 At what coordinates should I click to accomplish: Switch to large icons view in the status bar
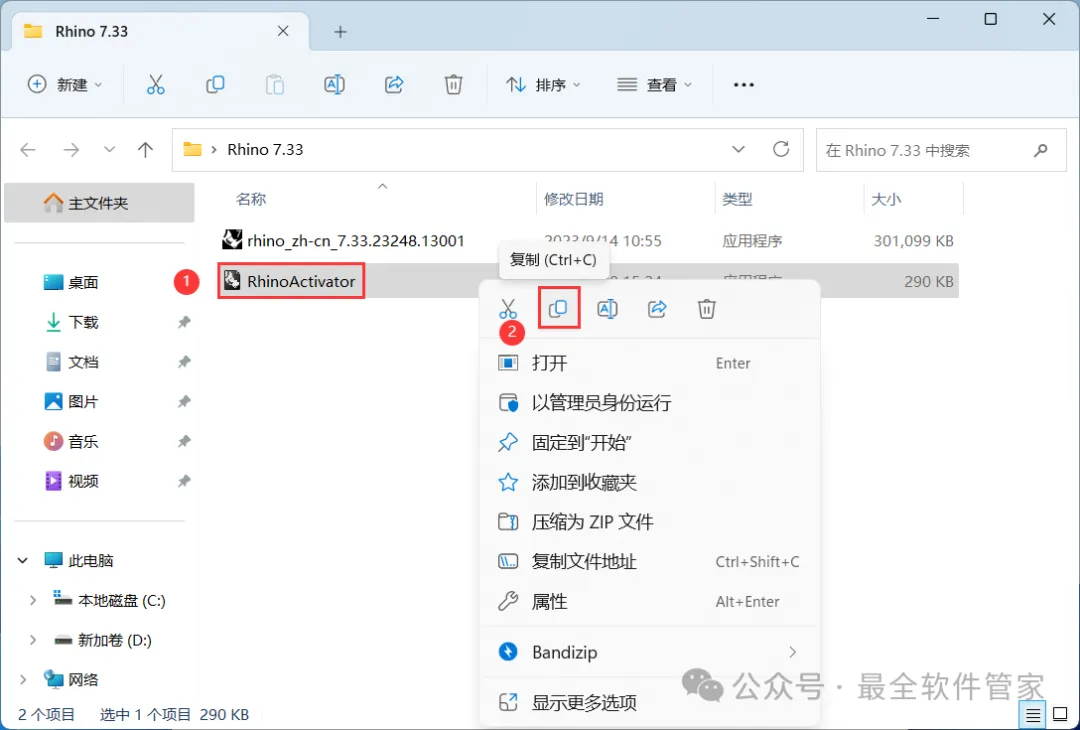tap(1061, 715)
